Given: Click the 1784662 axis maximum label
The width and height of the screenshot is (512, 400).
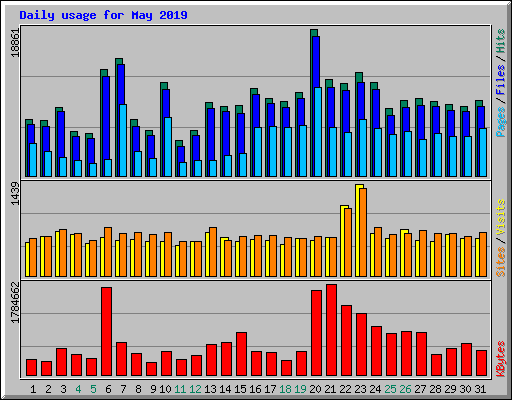Looking at the screenshot, I should [15, 303].
